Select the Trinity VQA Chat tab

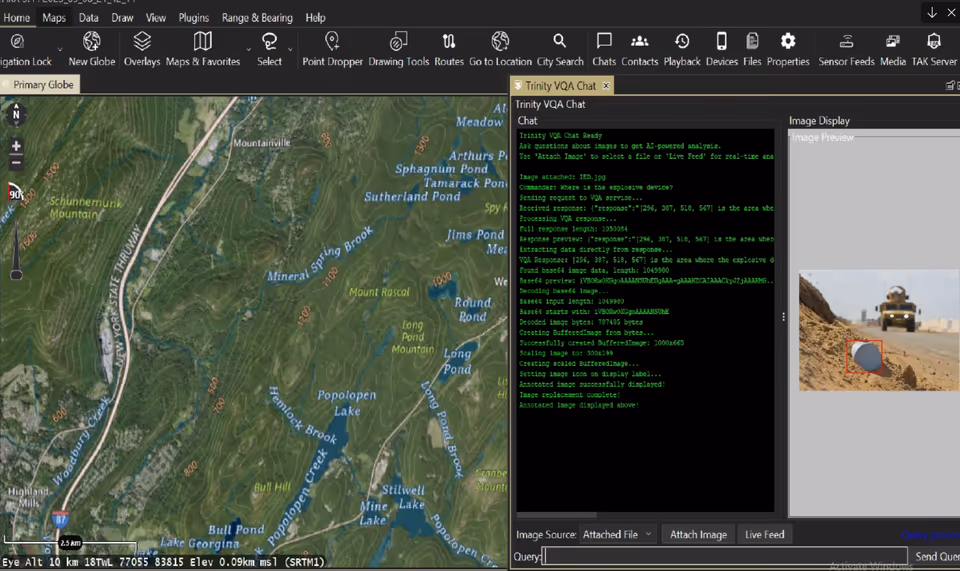point(560,86)
